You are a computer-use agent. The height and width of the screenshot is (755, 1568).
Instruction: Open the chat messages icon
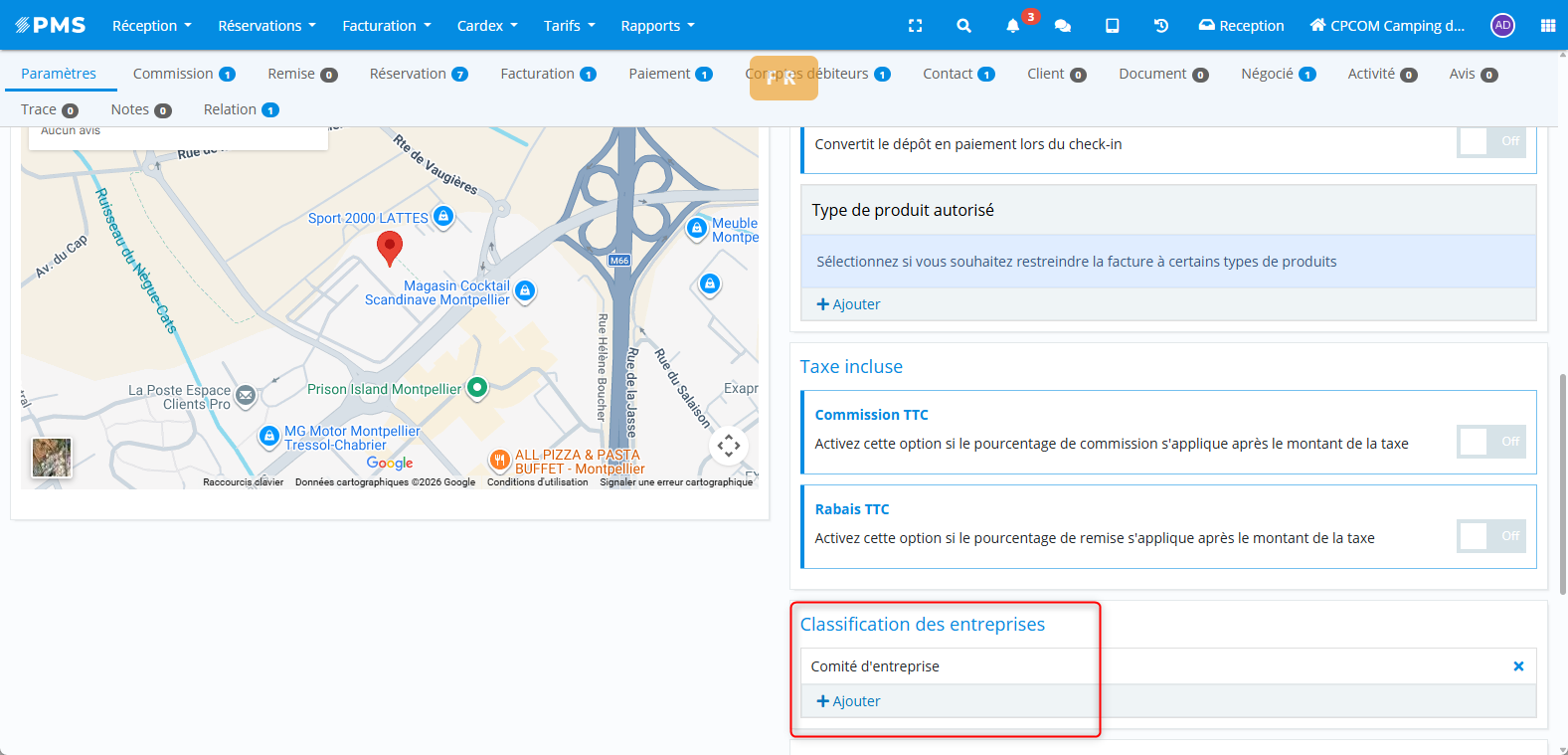tap(1063, 26)
